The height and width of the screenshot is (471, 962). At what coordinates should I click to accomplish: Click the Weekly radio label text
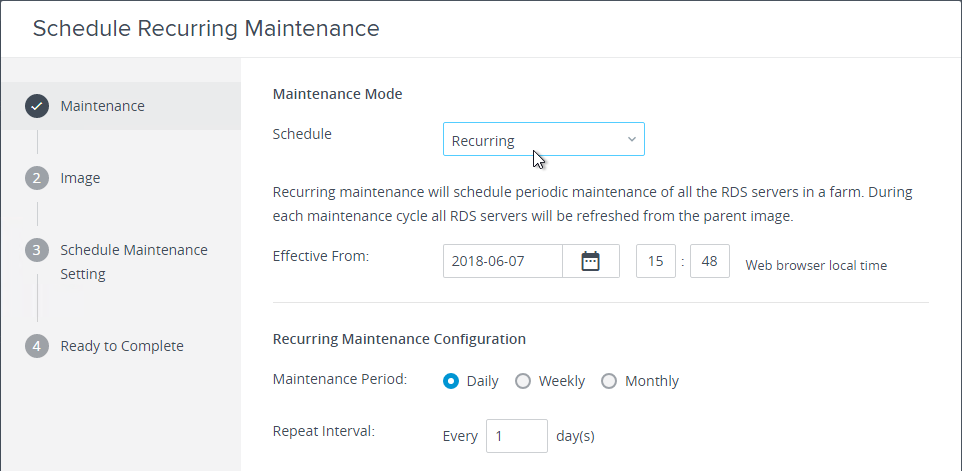click(561, 381)
